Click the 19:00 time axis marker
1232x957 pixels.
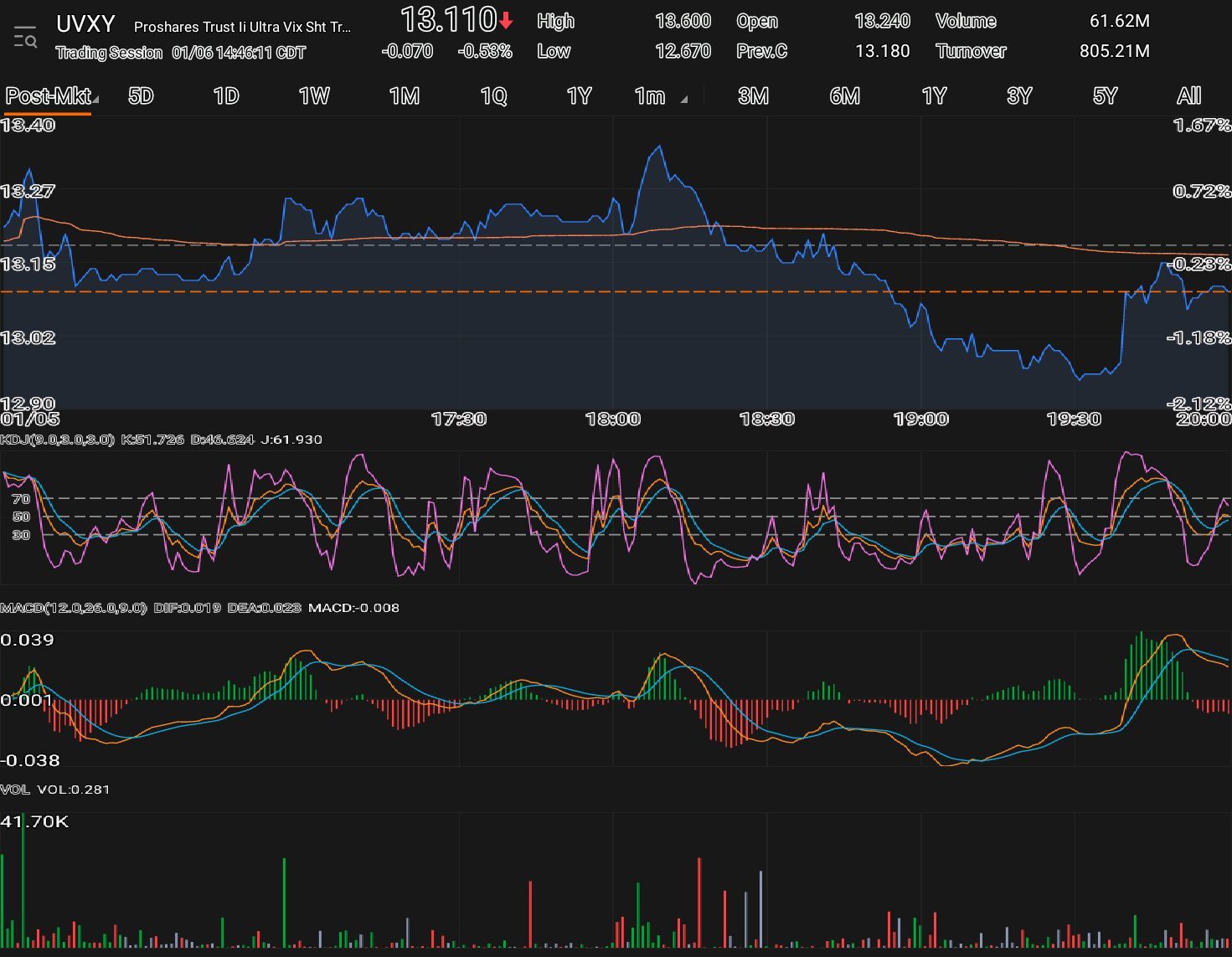[920, 419]
